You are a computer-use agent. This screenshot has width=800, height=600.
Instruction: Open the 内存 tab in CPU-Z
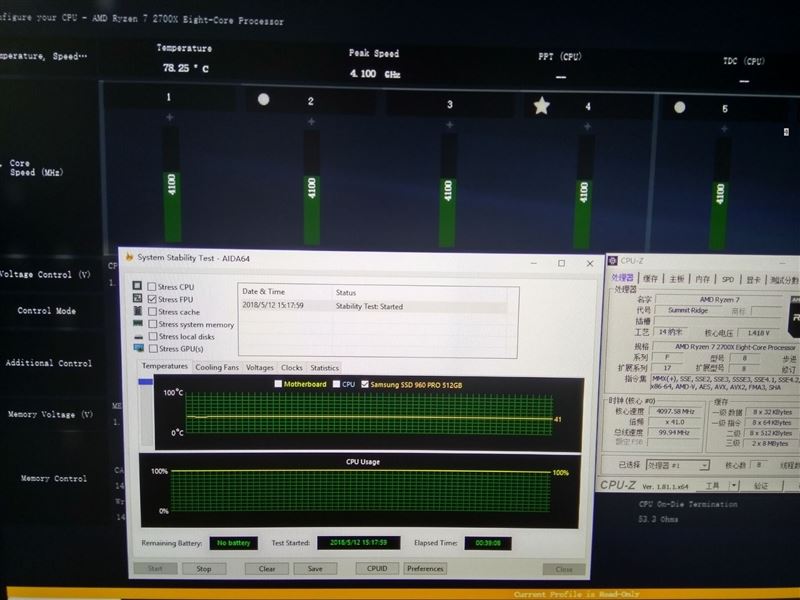(x=703, y=279)
